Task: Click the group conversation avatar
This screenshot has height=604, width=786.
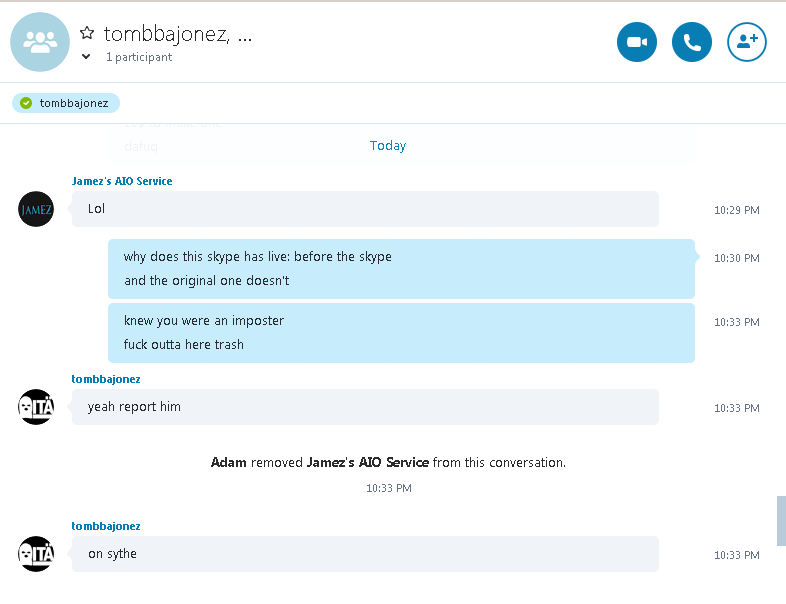Action: (x=40, y=42)
